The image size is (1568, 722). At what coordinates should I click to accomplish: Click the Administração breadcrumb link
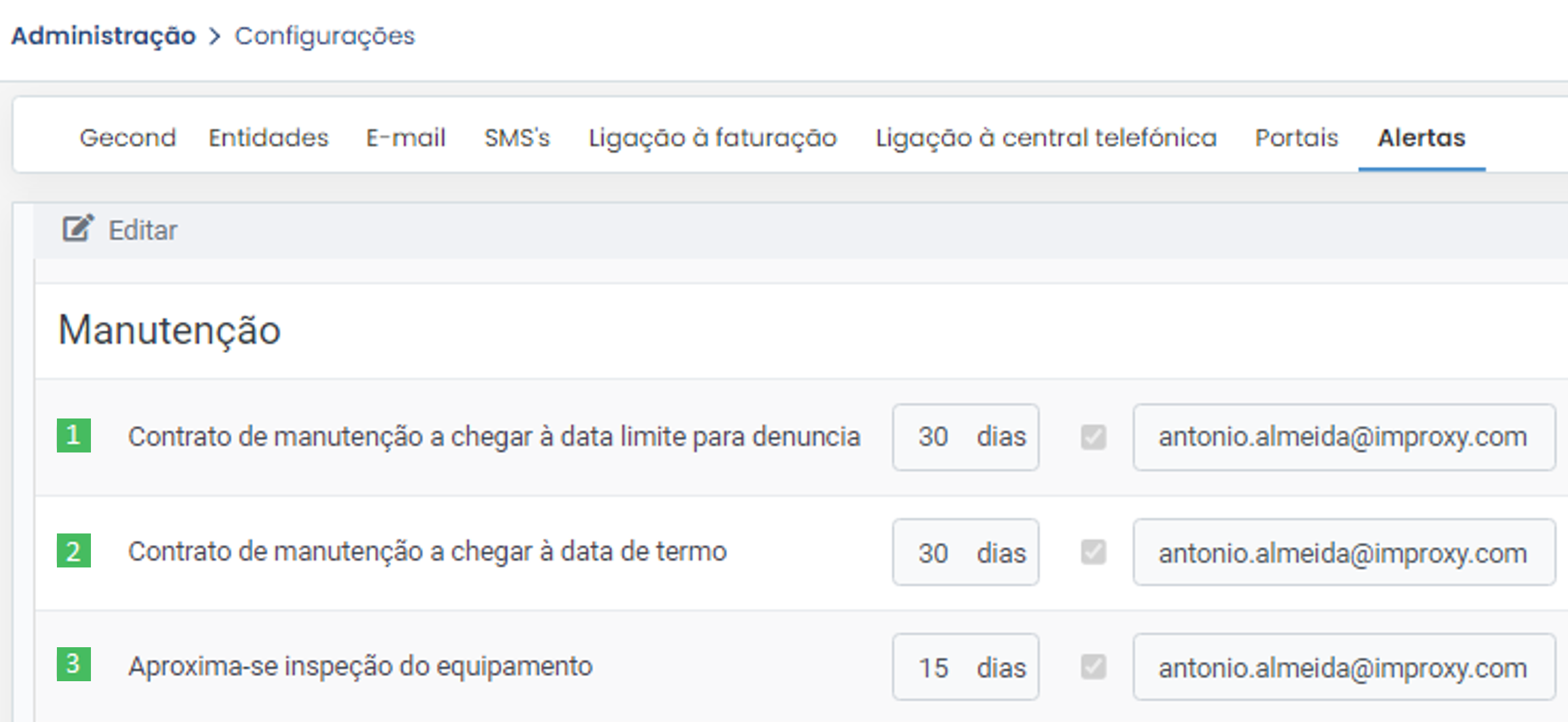pos(103,36)
